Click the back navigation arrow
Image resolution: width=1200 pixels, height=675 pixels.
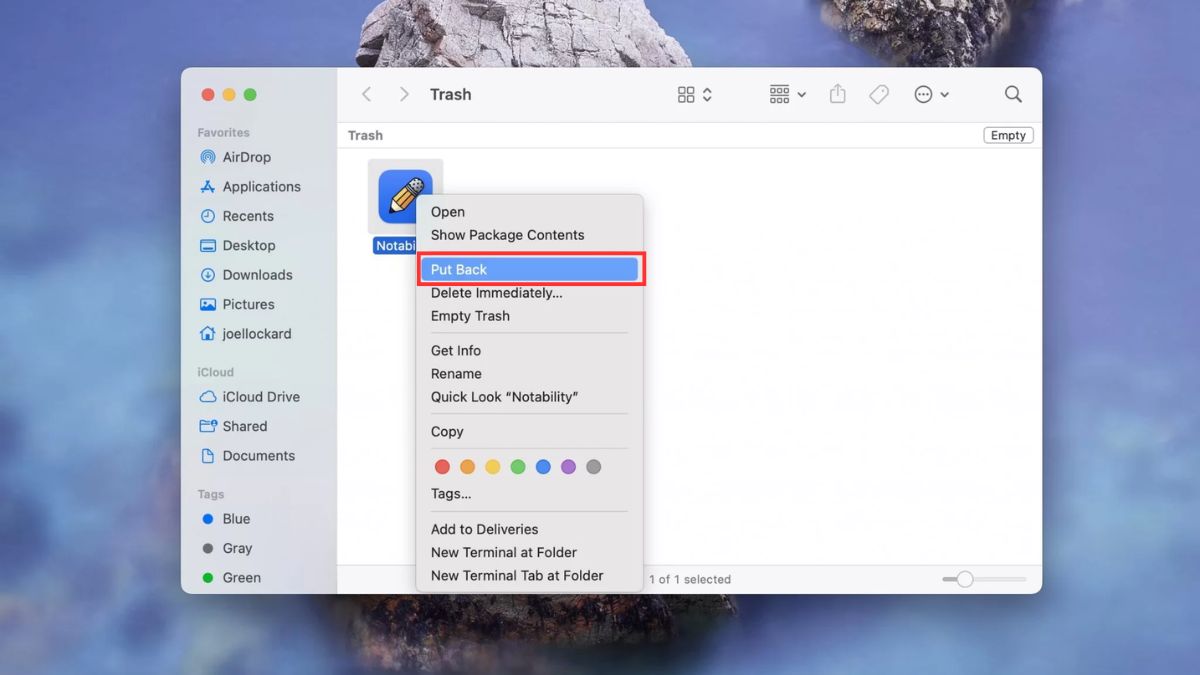[366, 94]
